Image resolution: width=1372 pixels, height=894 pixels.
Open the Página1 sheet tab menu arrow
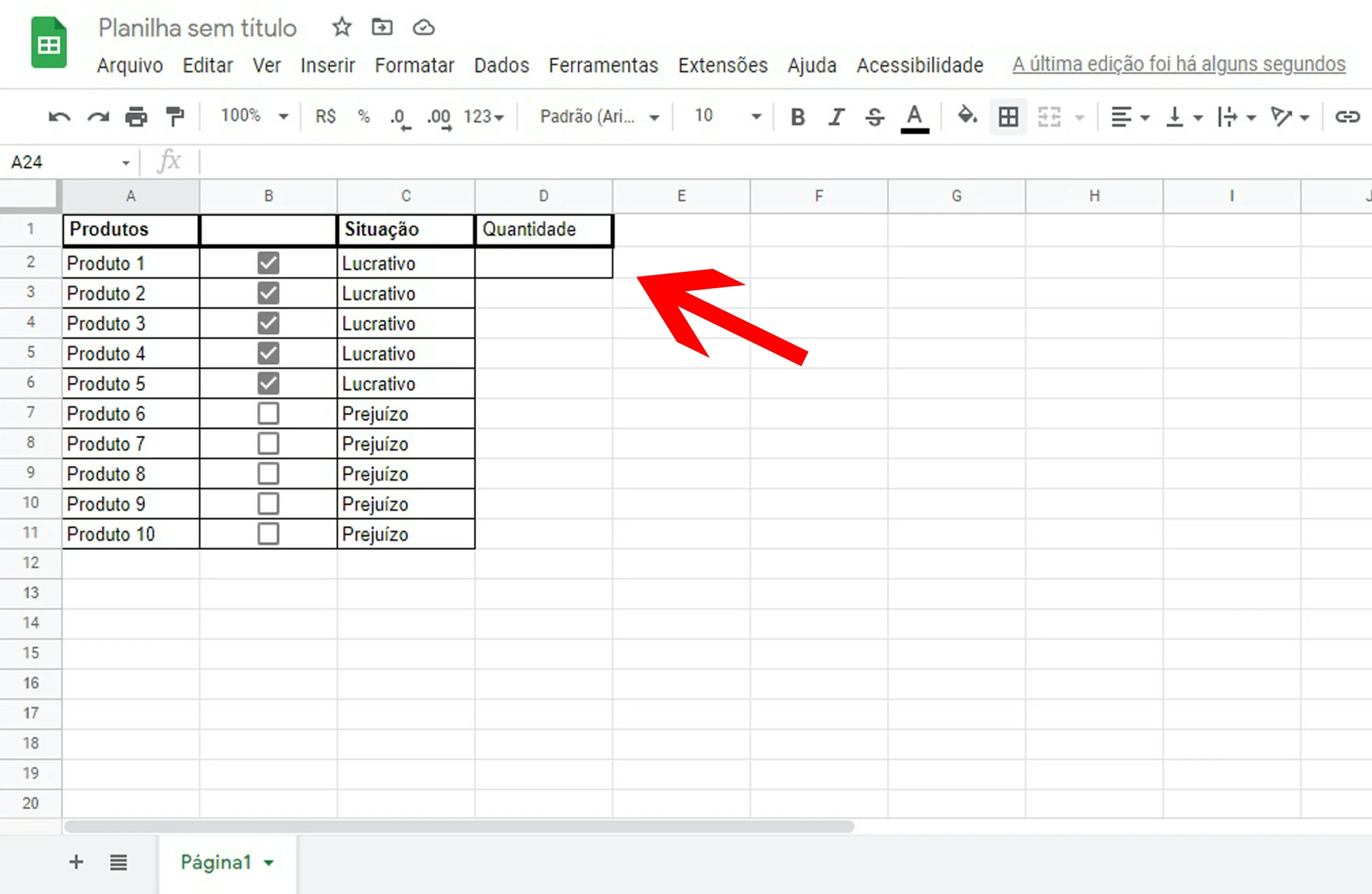coord(269,862)
